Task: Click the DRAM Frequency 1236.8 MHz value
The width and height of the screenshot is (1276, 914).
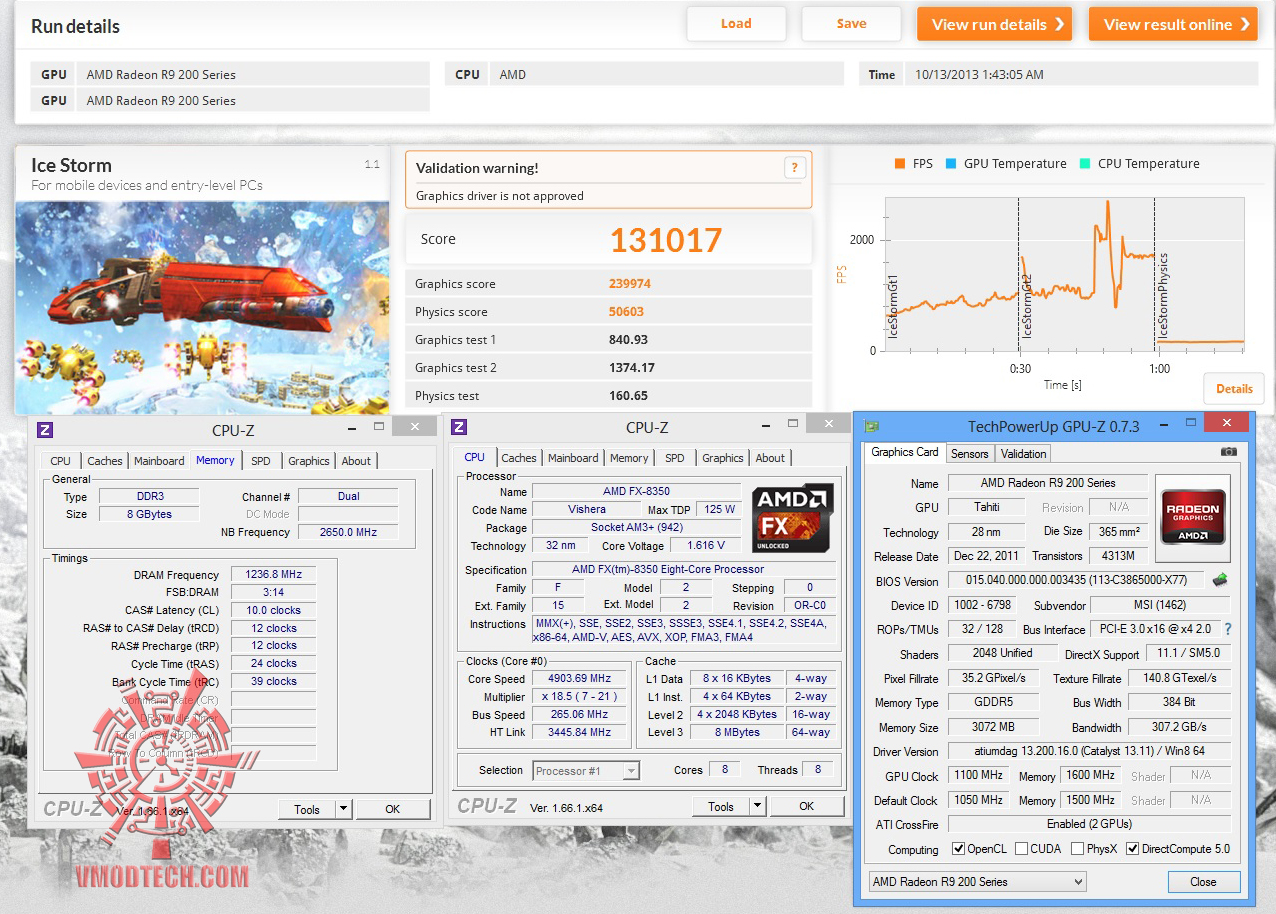Action: click(273, 574)
